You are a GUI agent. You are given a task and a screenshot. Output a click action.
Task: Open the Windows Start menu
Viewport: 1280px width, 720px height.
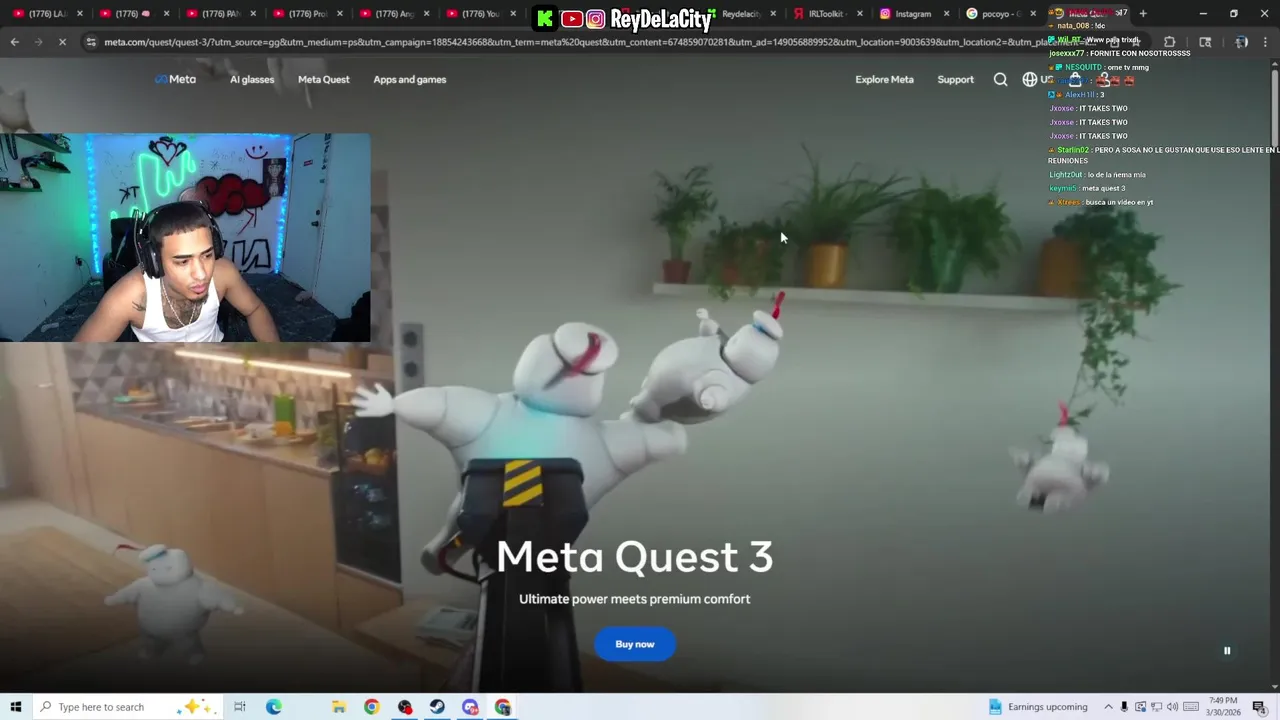(x=15, y=707)
